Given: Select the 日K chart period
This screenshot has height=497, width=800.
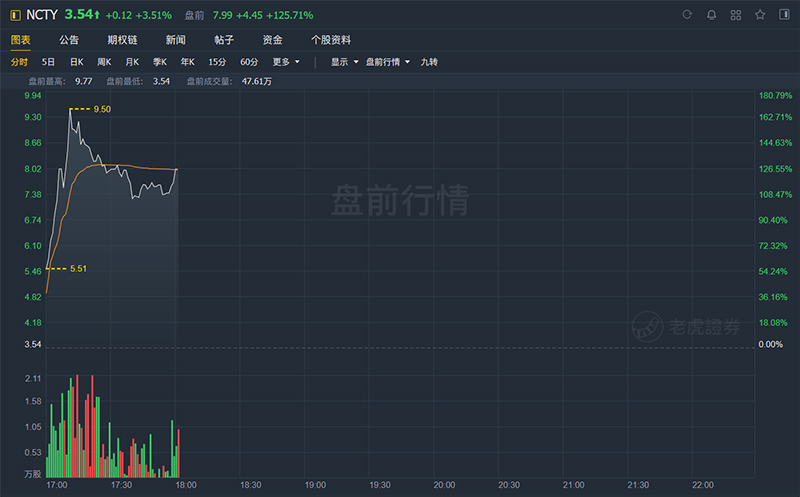Looking at the screenshot, I should click(77, 62).
